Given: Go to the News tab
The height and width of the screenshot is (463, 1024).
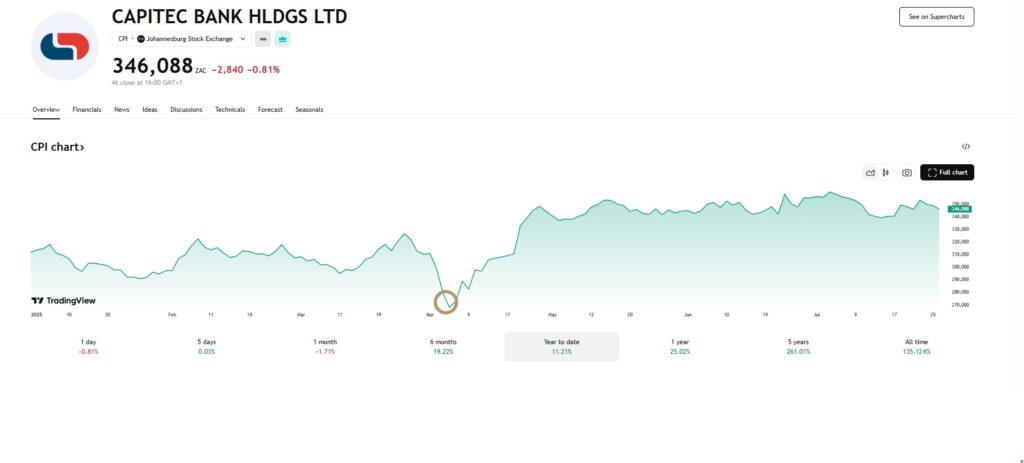Looking at the screenshot, I should click(121, 110).
